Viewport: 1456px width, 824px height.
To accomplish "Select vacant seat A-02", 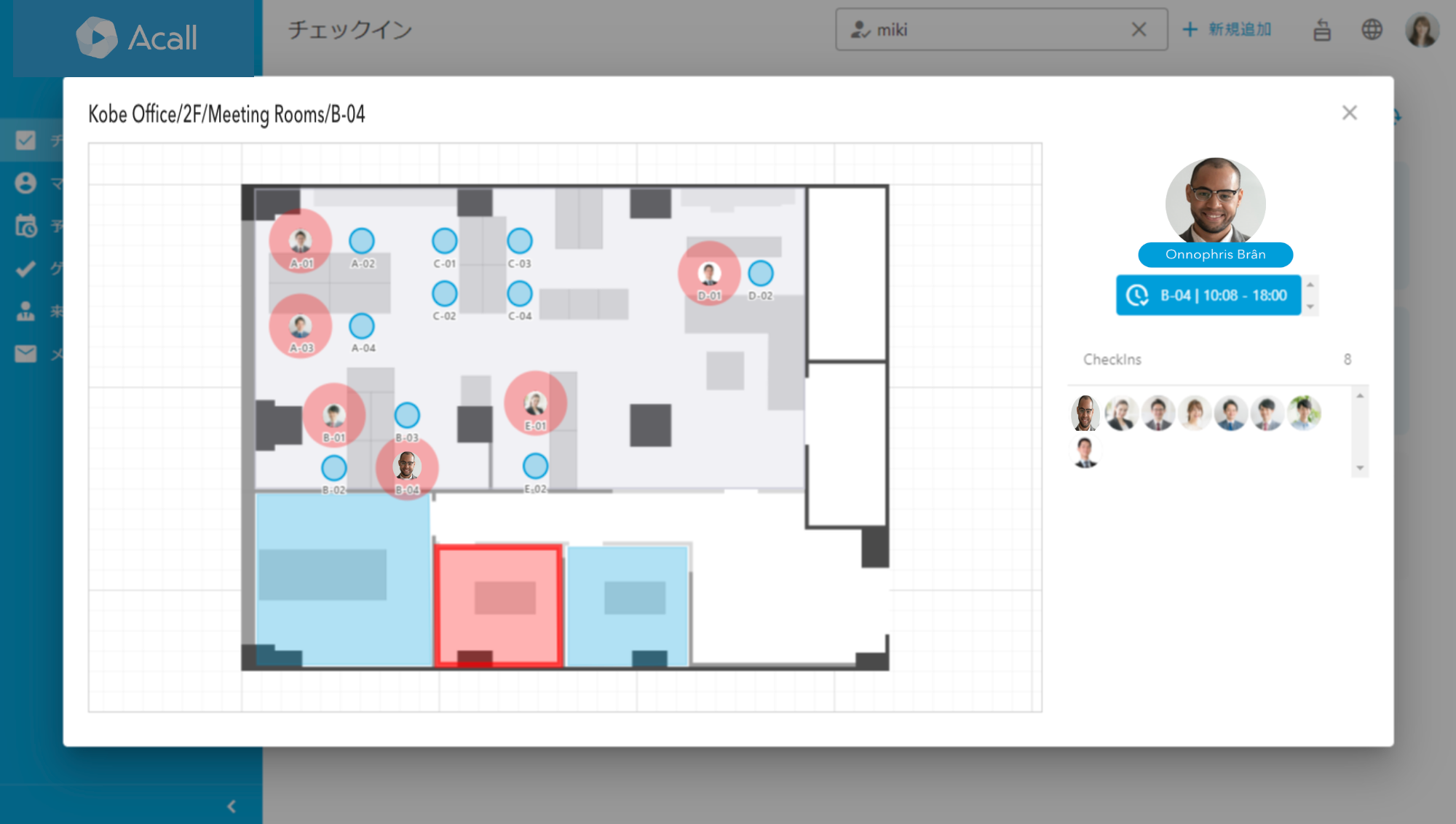I will (x=362, y=241).
